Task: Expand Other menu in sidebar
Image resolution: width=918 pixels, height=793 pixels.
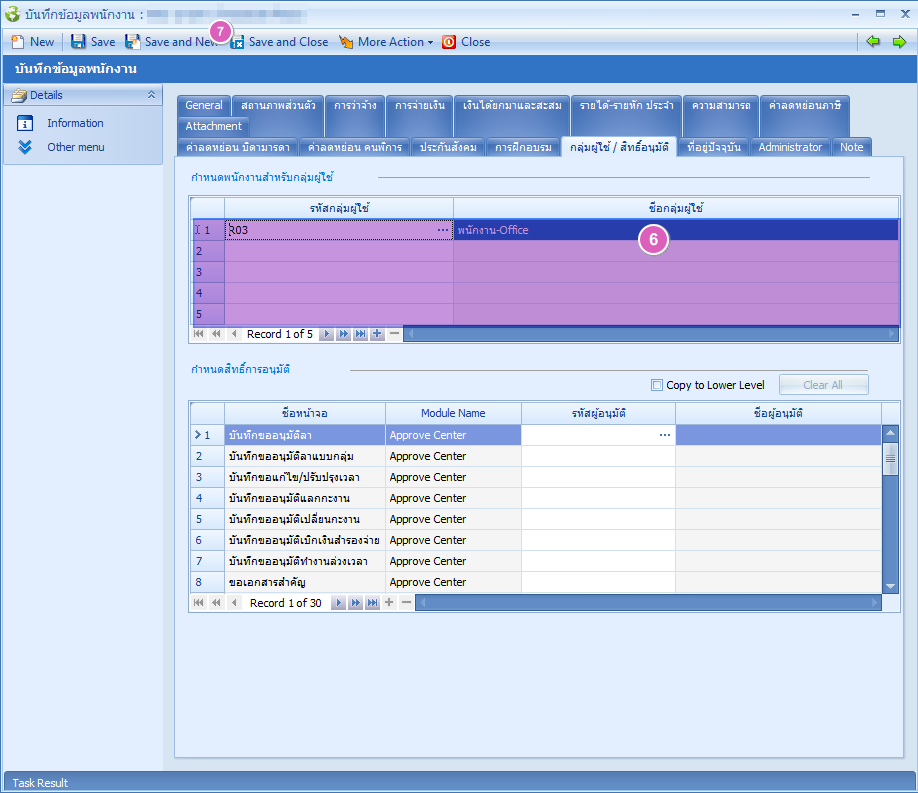Action: point(76,147)
